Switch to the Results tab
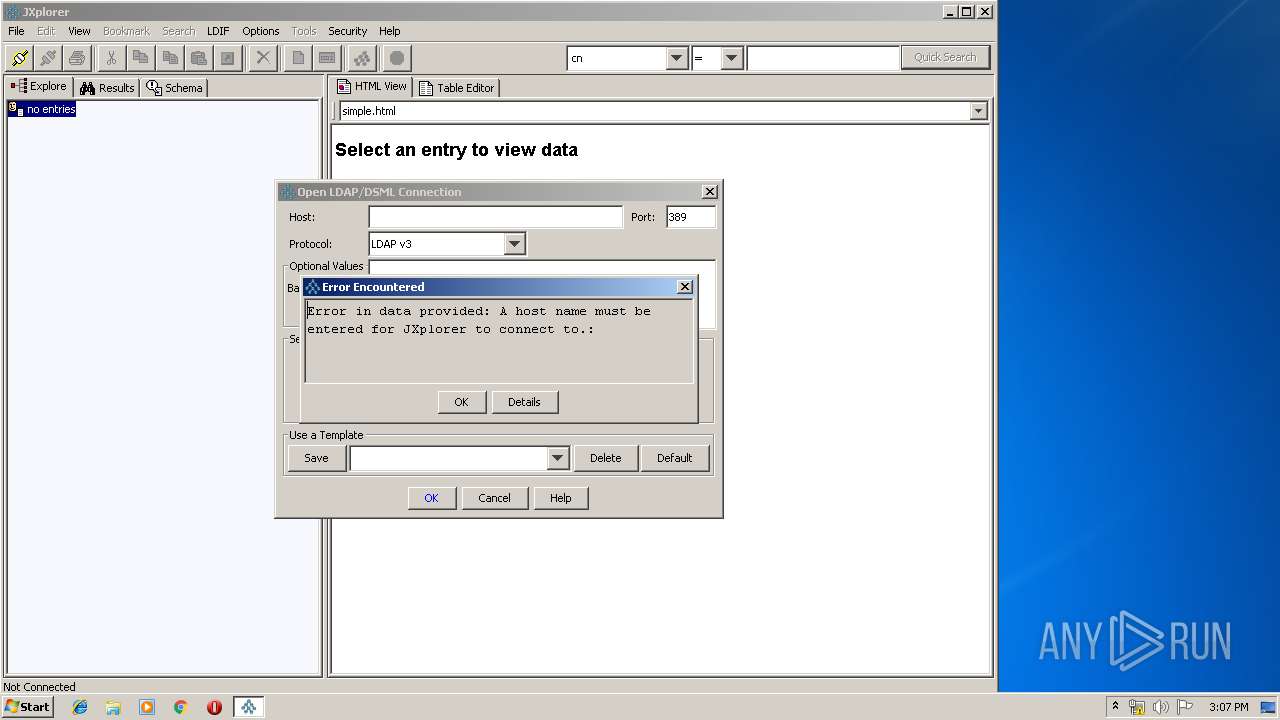 pos(107,88)
